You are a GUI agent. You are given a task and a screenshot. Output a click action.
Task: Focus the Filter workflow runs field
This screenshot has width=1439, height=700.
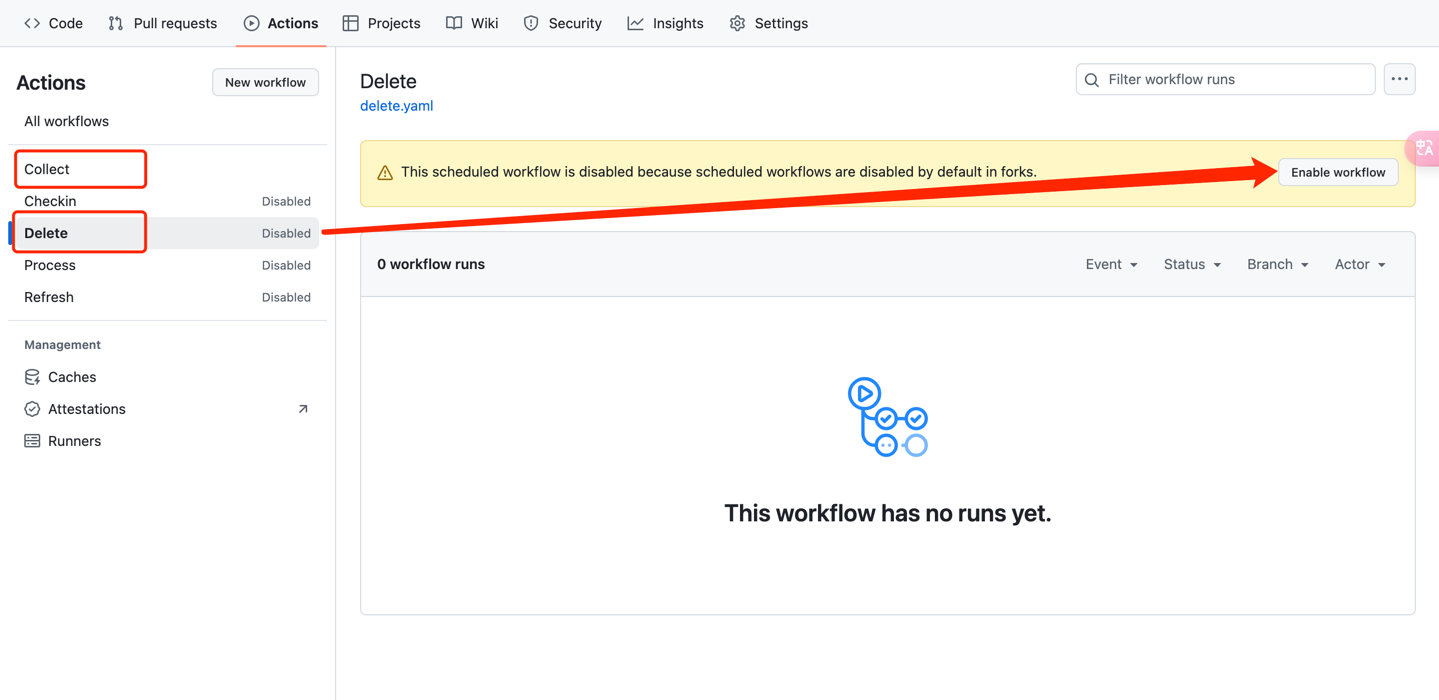[1225, 79]
